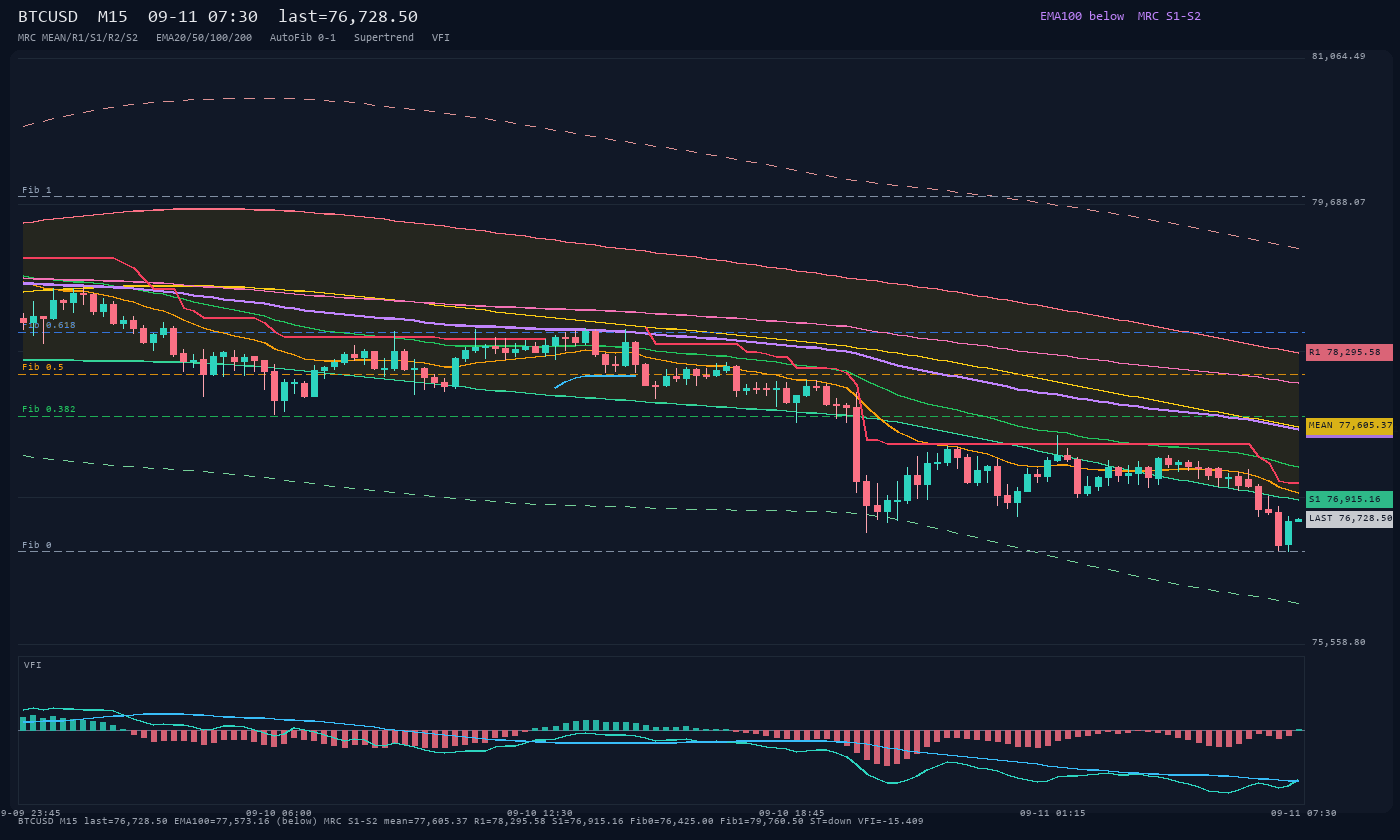The image size is (1400, 840).
Task: Click the VFI title inside the lower panel
Action: tap(33, 665)
